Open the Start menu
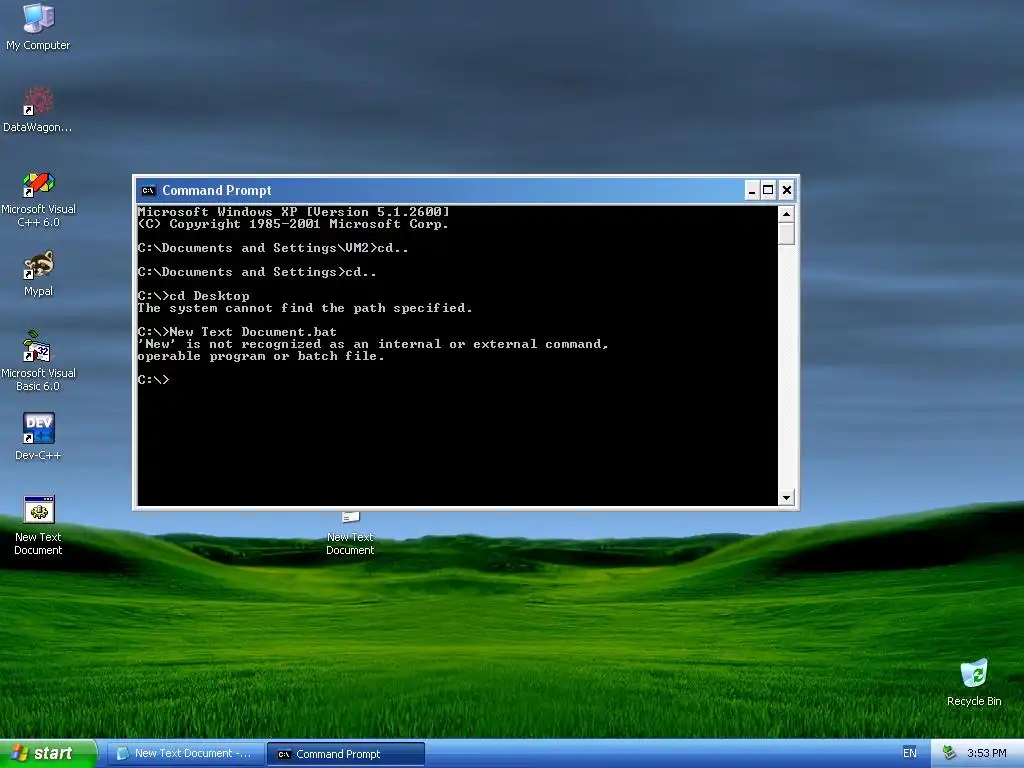Screen dimensions: 1024x768 click(48, 754)
